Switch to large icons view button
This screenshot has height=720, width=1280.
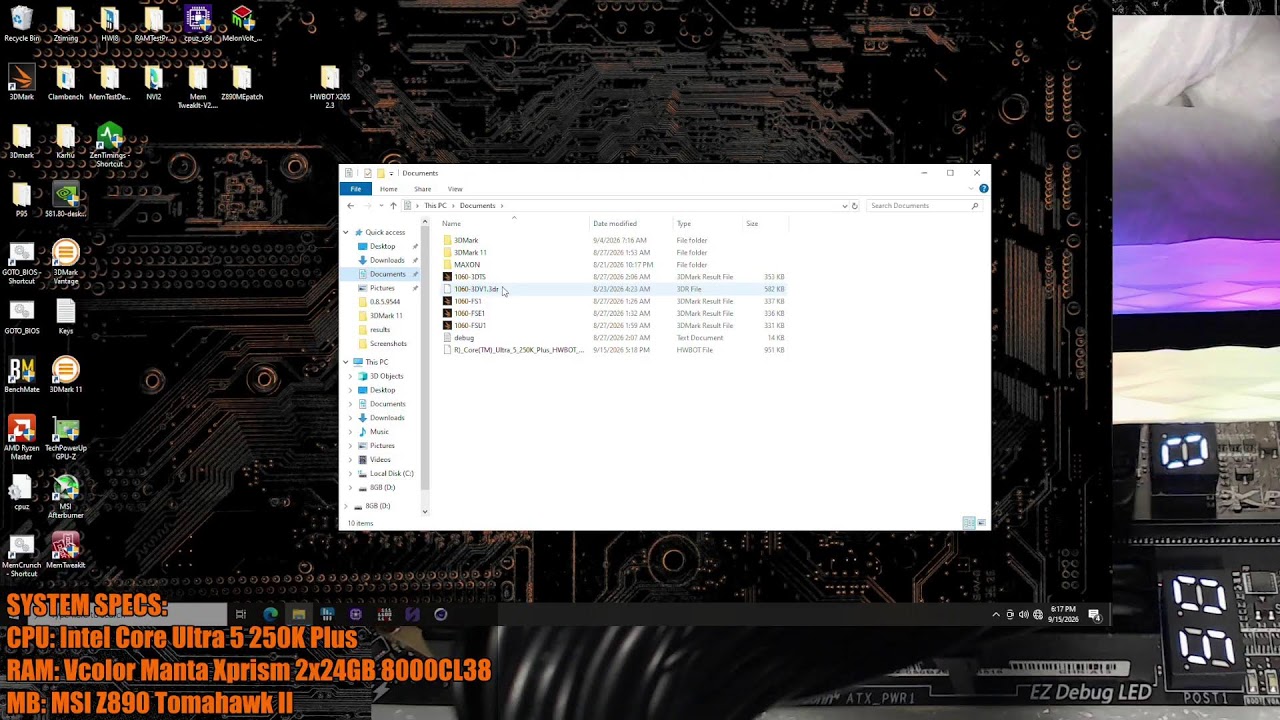tap(981, 523)
